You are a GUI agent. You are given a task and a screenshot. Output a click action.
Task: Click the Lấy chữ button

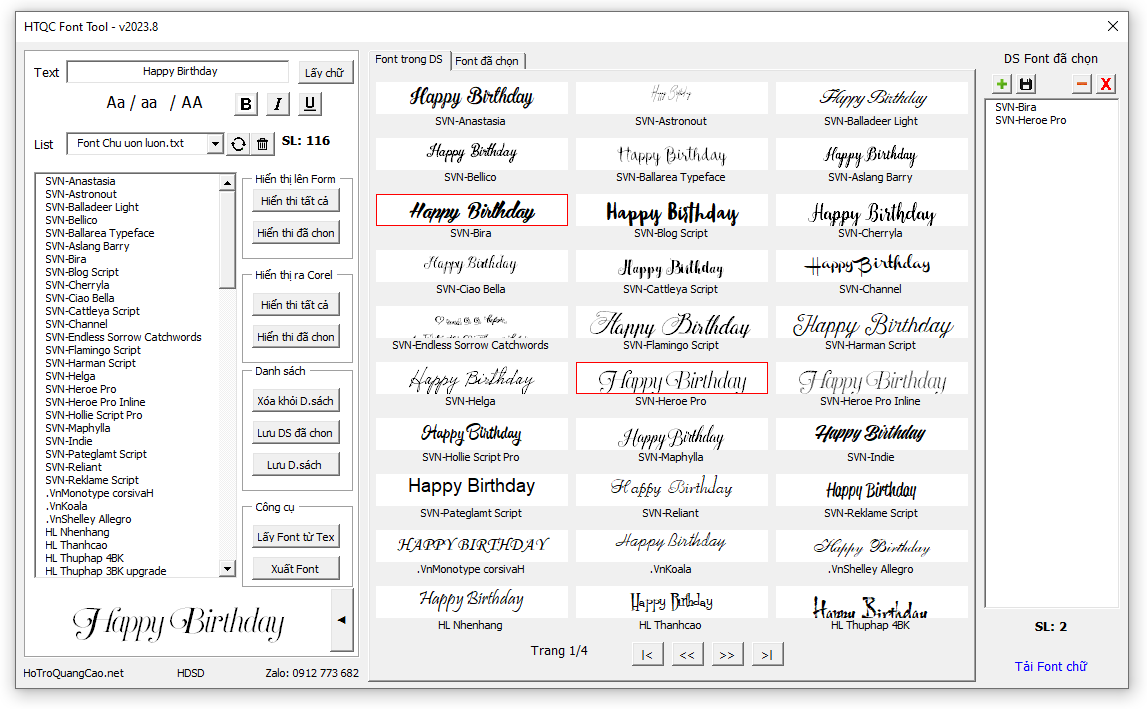pyautogui.click(x=325, y=73)
